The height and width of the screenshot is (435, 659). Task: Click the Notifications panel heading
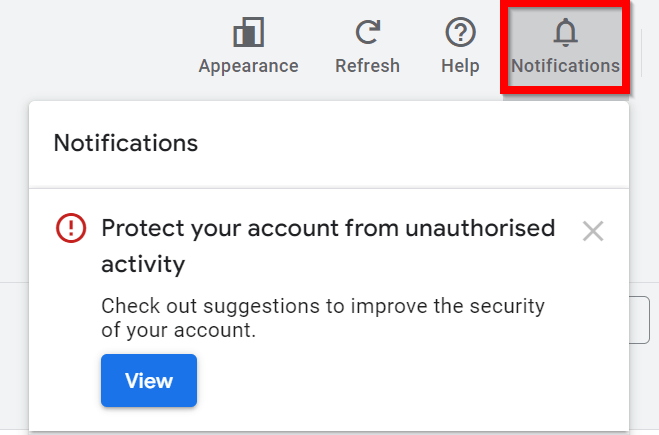[126, 143]
